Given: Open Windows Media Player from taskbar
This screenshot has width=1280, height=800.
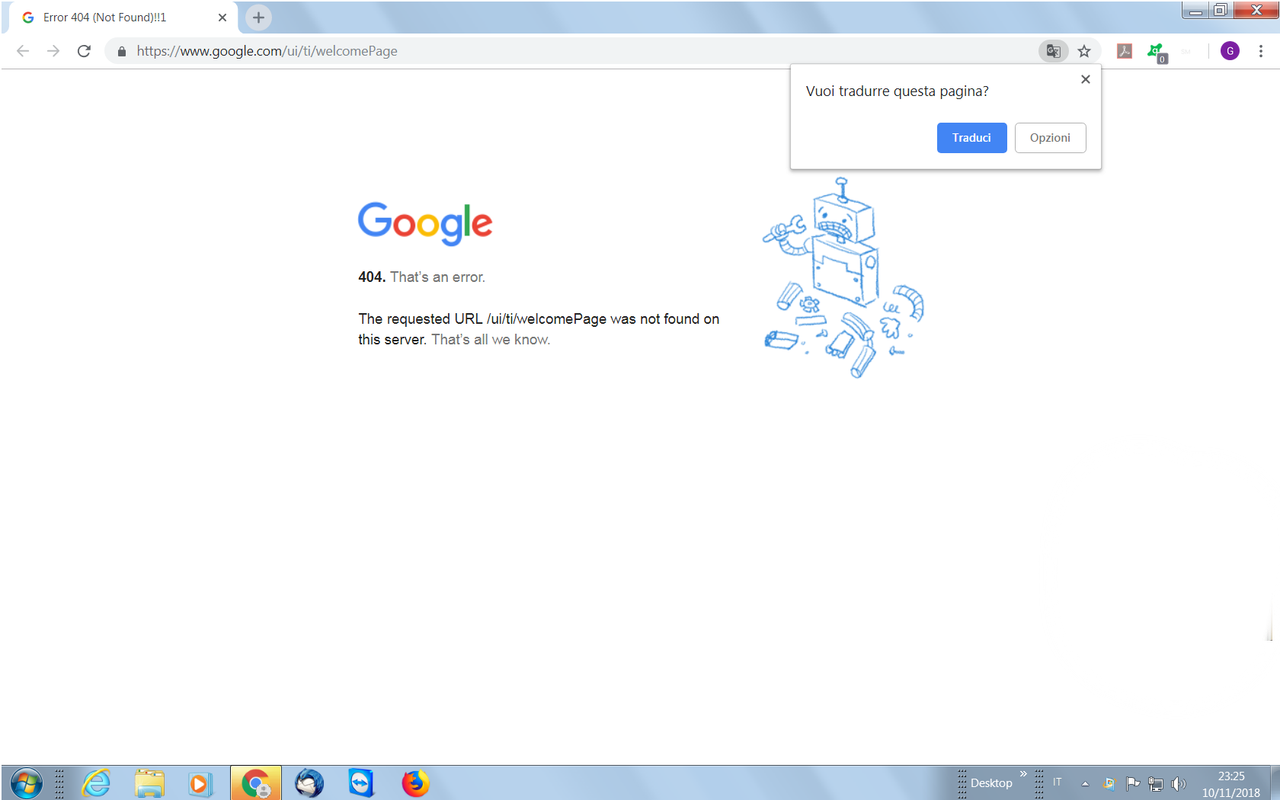Looking at the screenshot, I should [x=201, y=783].
